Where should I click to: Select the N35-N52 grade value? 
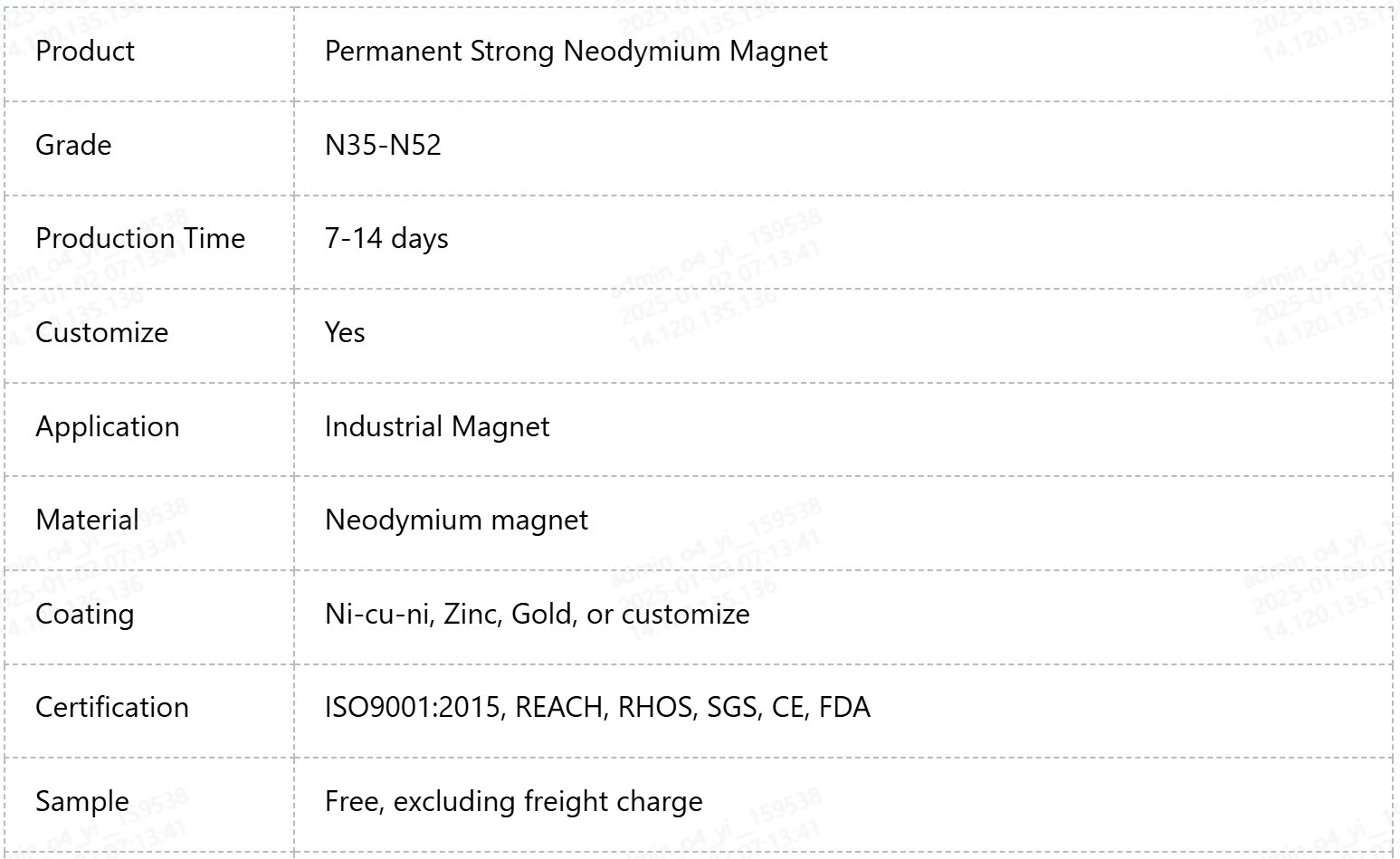(383, 145)
